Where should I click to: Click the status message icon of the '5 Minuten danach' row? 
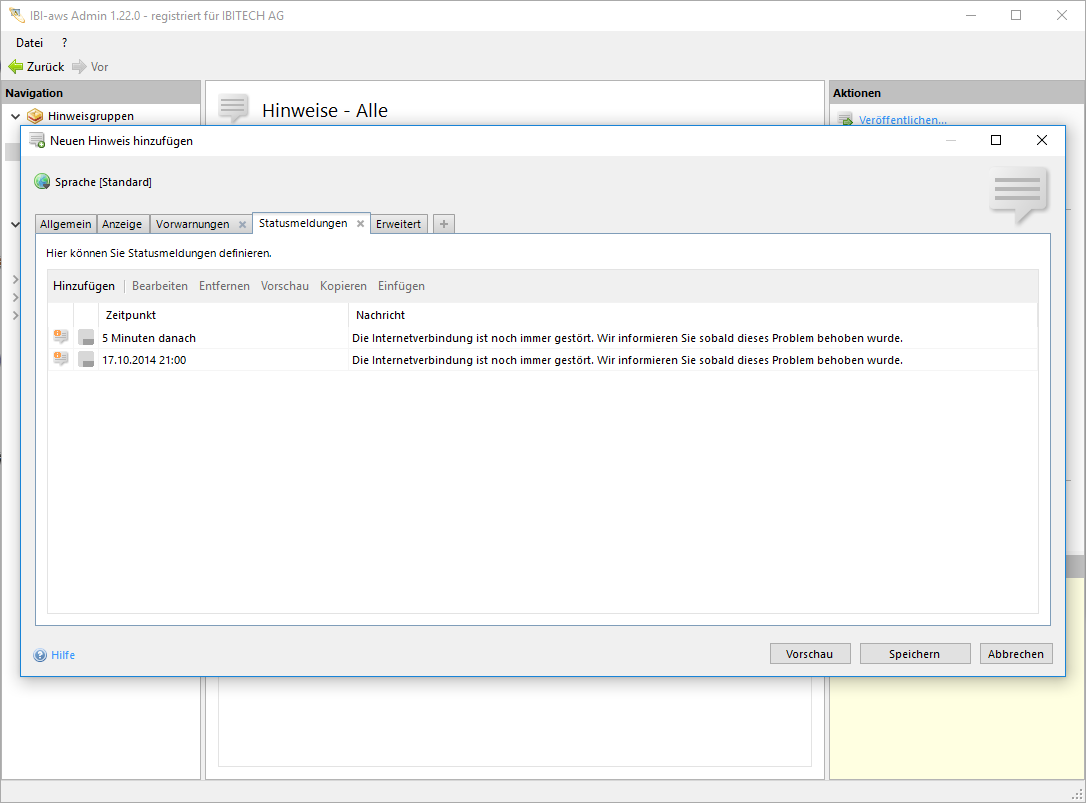click(61, 337)
